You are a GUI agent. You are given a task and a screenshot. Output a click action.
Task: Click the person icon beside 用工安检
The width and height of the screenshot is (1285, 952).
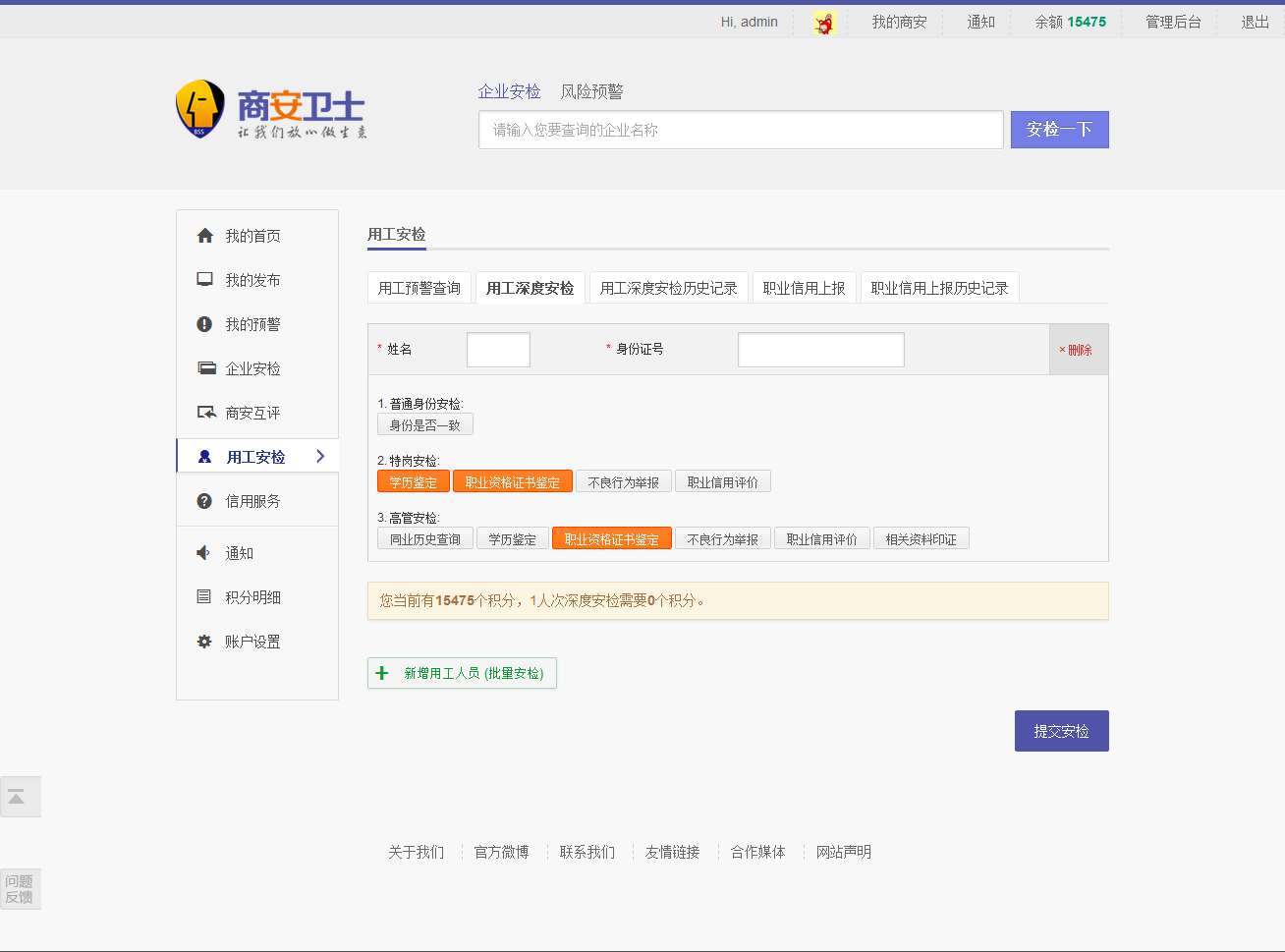(204, 457)
